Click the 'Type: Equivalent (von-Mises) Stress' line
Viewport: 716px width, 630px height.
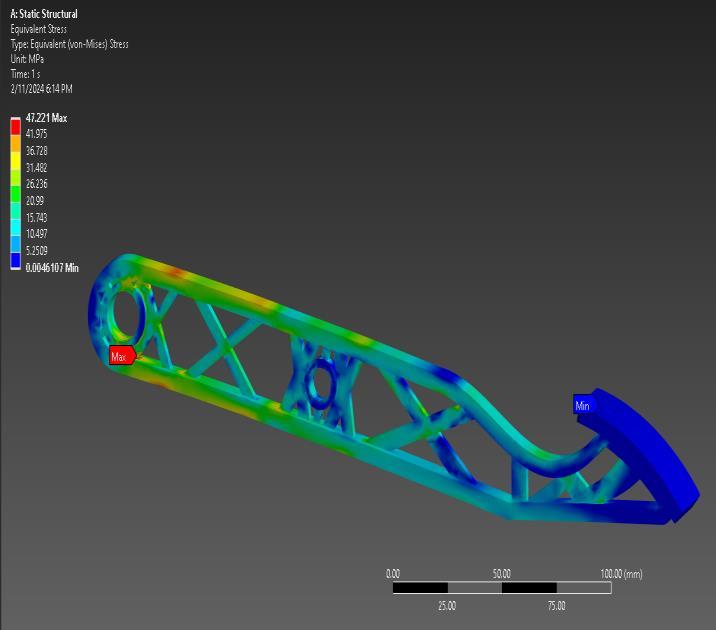point(69,44)
